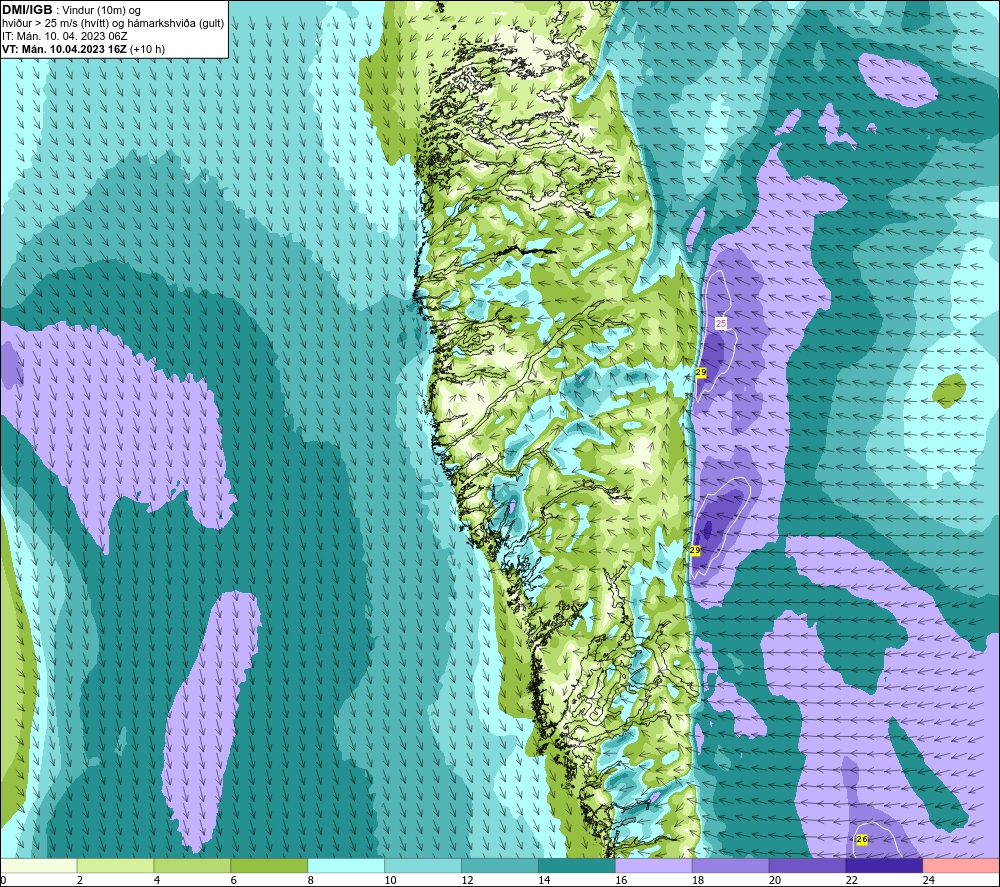This screenshot has height=887, width=1000.
Task: Pick the 6–8 m/s olive green swatch
Action: pyautogui.click(x=269, y=865)
